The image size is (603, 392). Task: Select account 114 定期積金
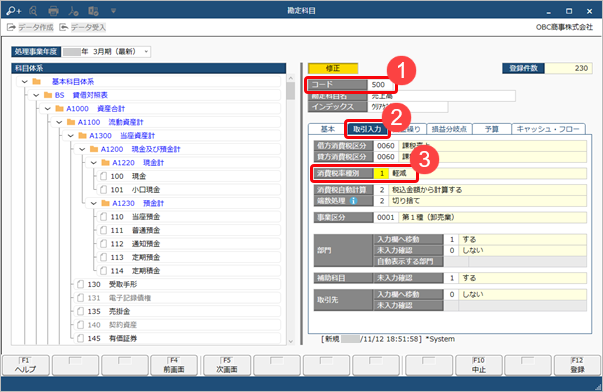point(188,270)
